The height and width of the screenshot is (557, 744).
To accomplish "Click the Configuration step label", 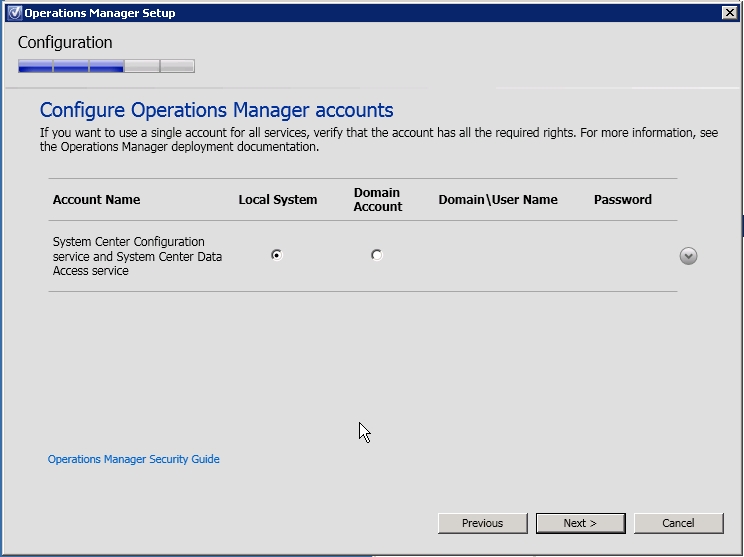I will point(65,43).
